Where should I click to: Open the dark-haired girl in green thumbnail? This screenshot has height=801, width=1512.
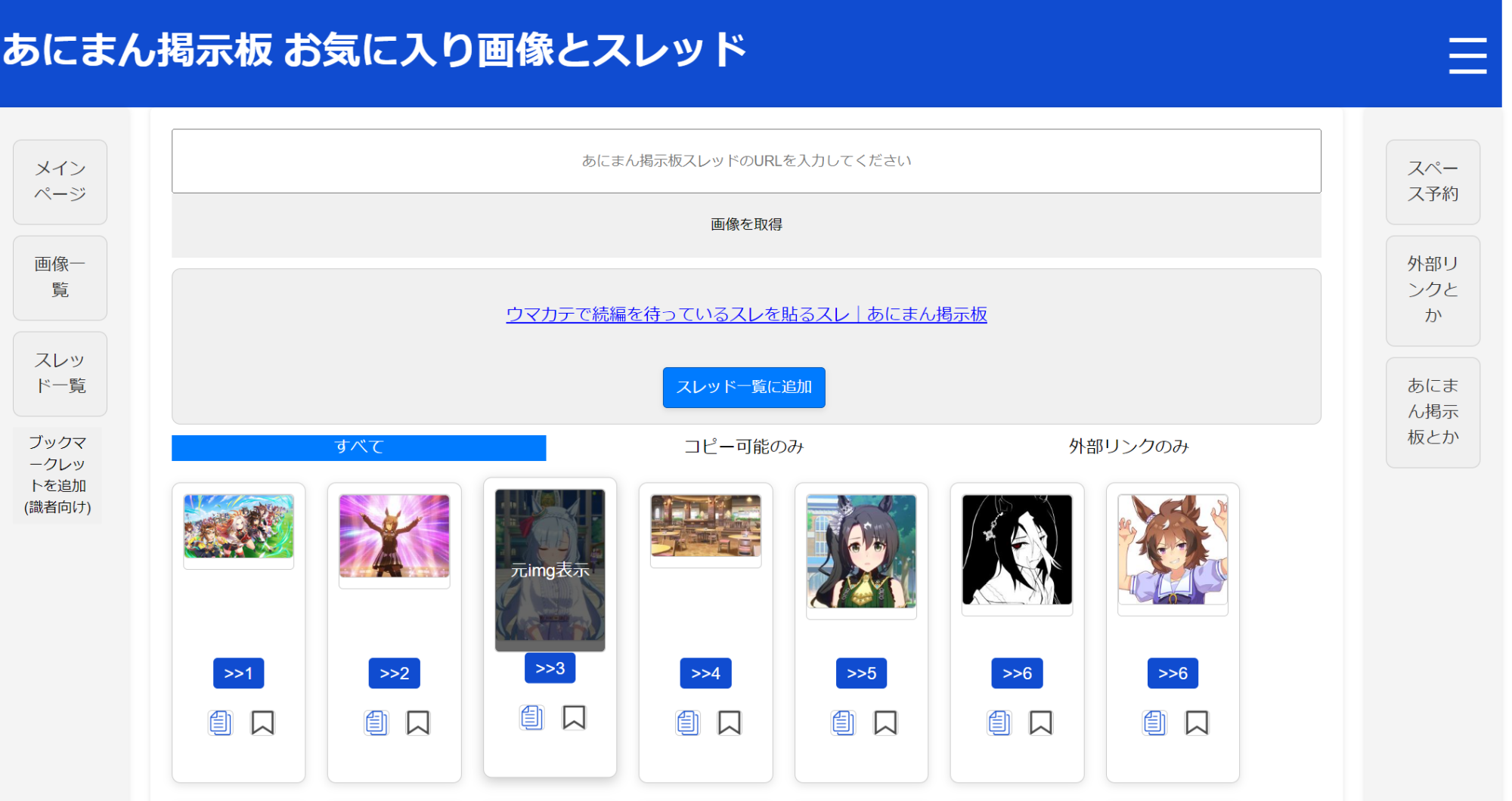tap(862, 552)
